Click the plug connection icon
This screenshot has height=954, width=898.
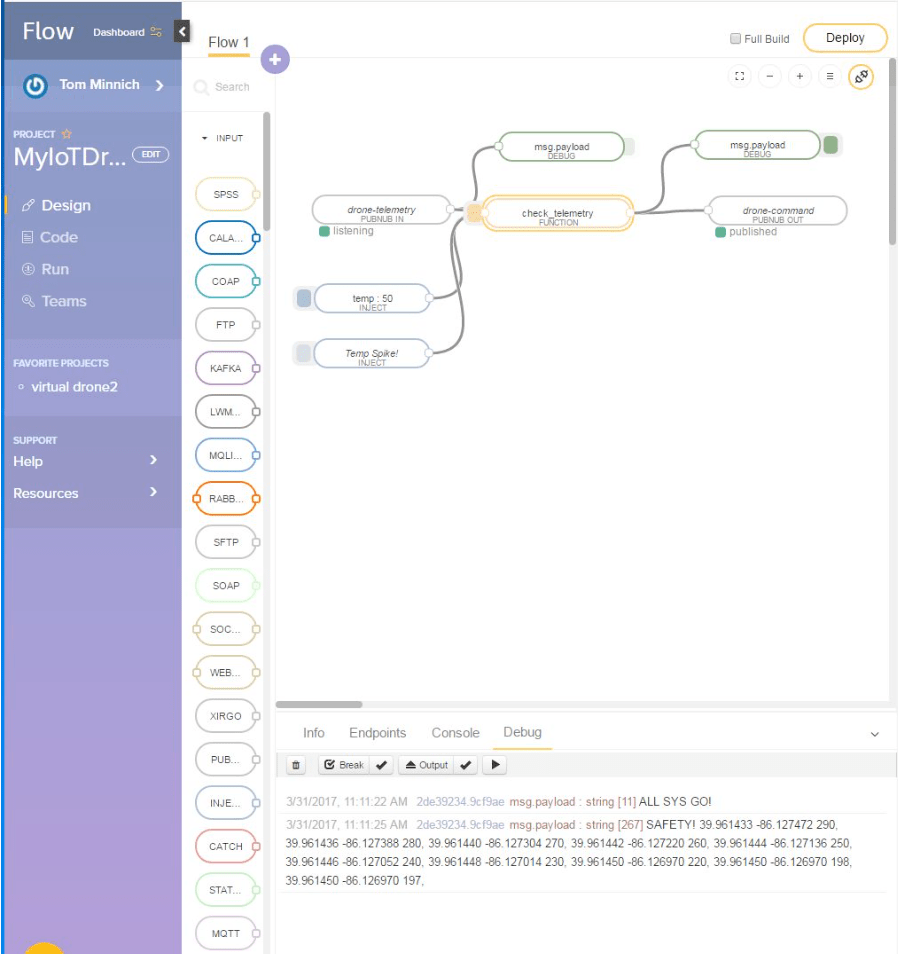(860, 76)
